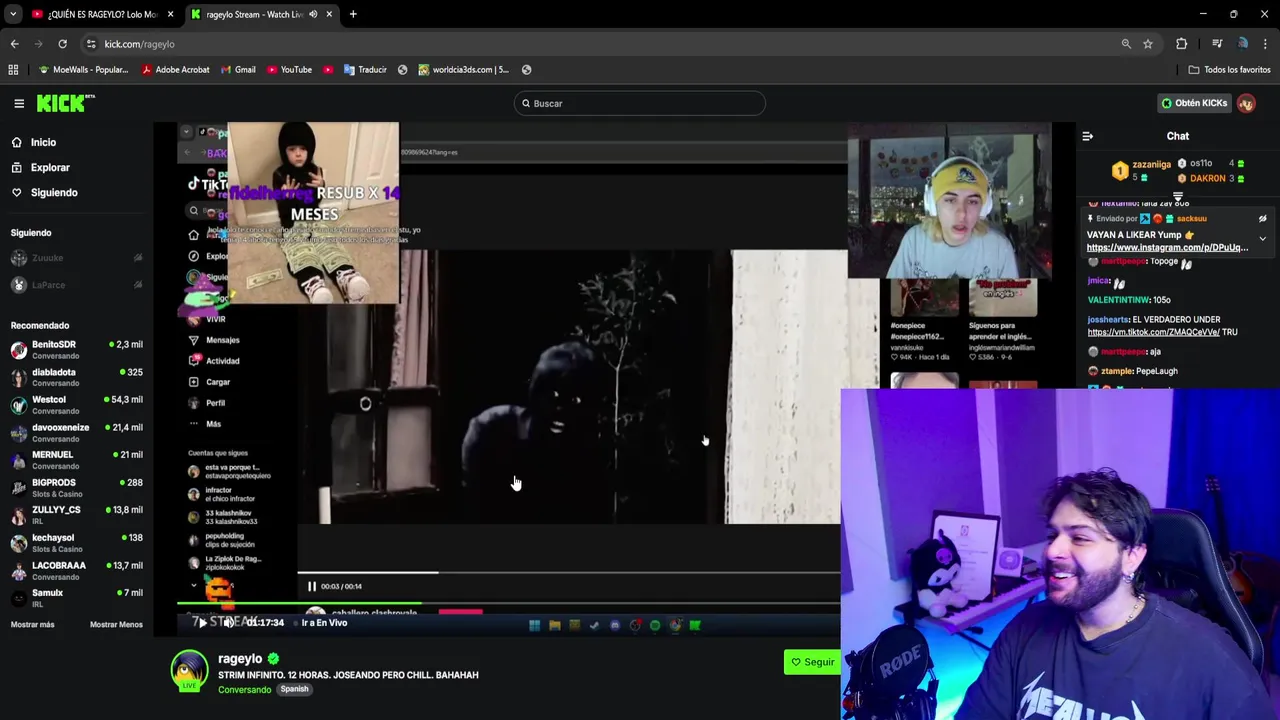This screenshot has width=1280, height=720.
Task: Click the Obtén KICKs button
Action: [1194, 103]
